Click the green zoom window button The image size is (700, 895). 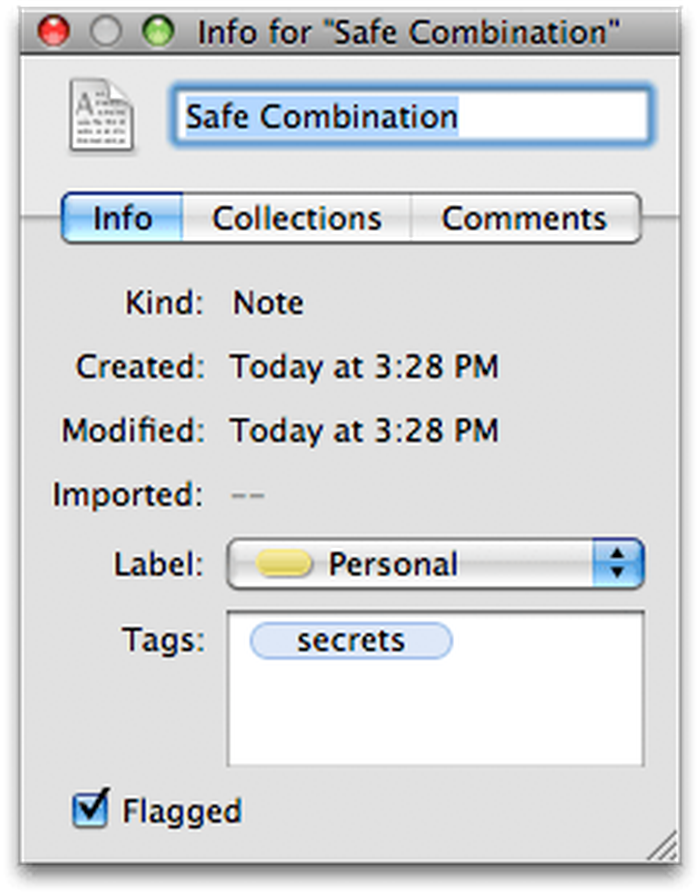[x=158, y=31]
